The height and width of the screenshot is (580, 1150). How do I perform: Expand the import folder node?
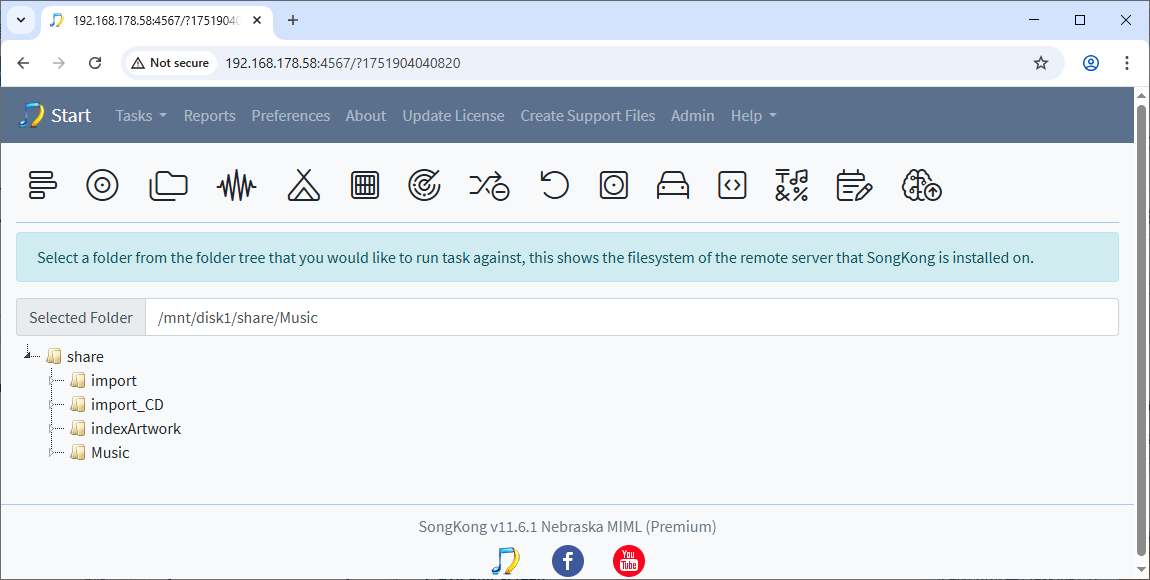coord(51,381)
